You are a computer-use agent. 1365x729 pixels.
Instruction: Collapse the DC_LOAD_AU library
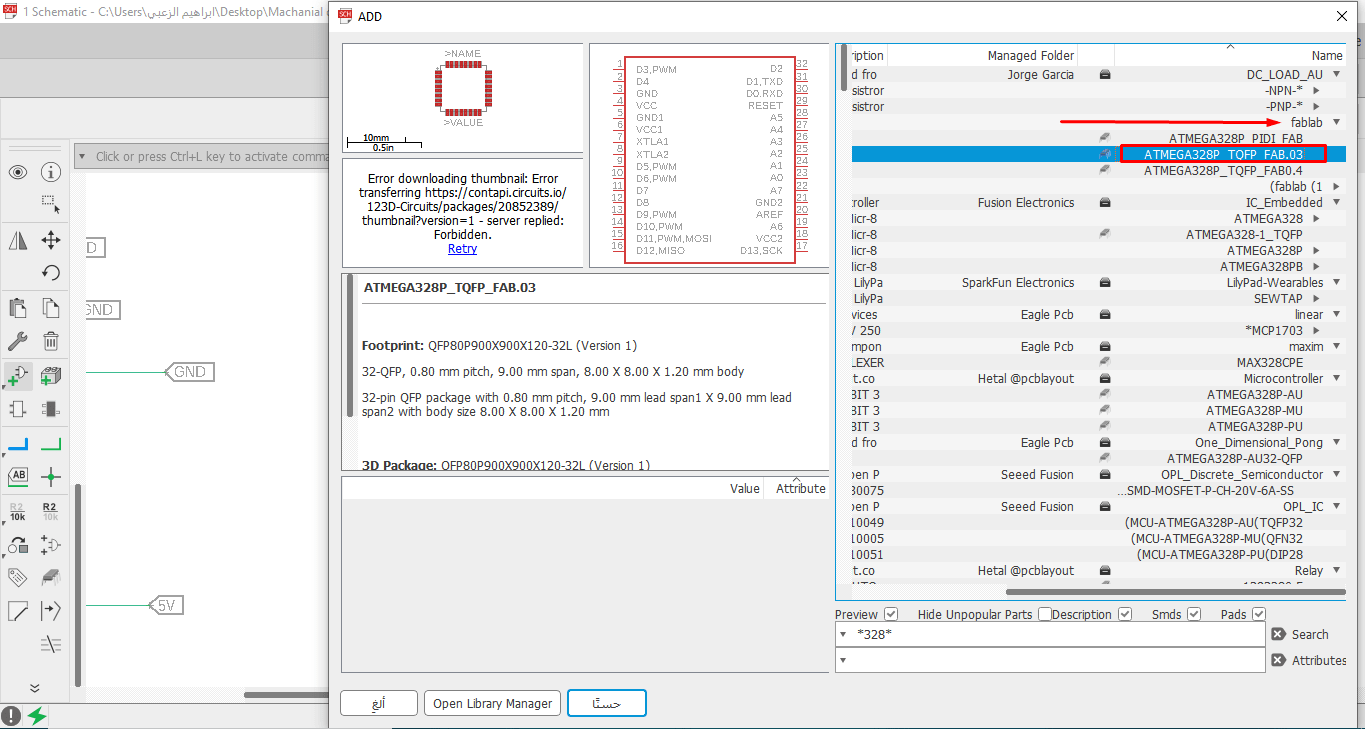pos(1334,75)
